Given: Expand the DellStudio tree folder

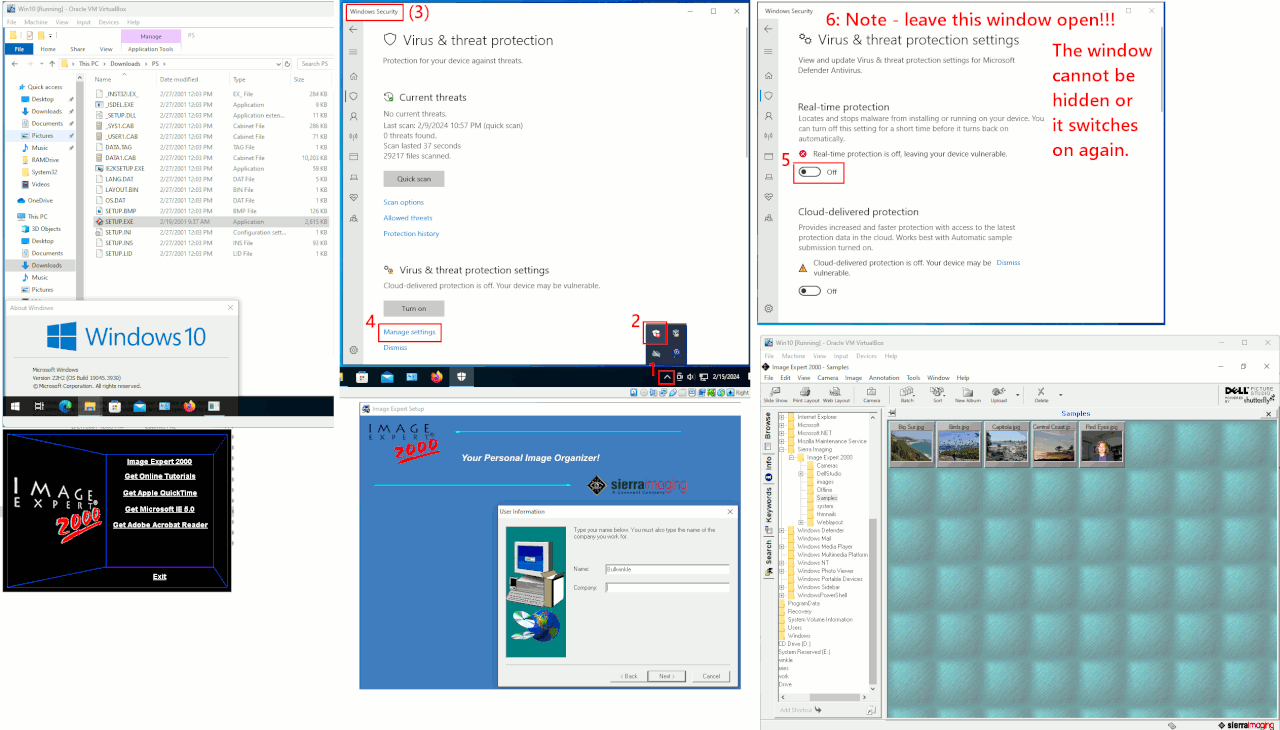Looking at the screenshot, I should [800, 473].
